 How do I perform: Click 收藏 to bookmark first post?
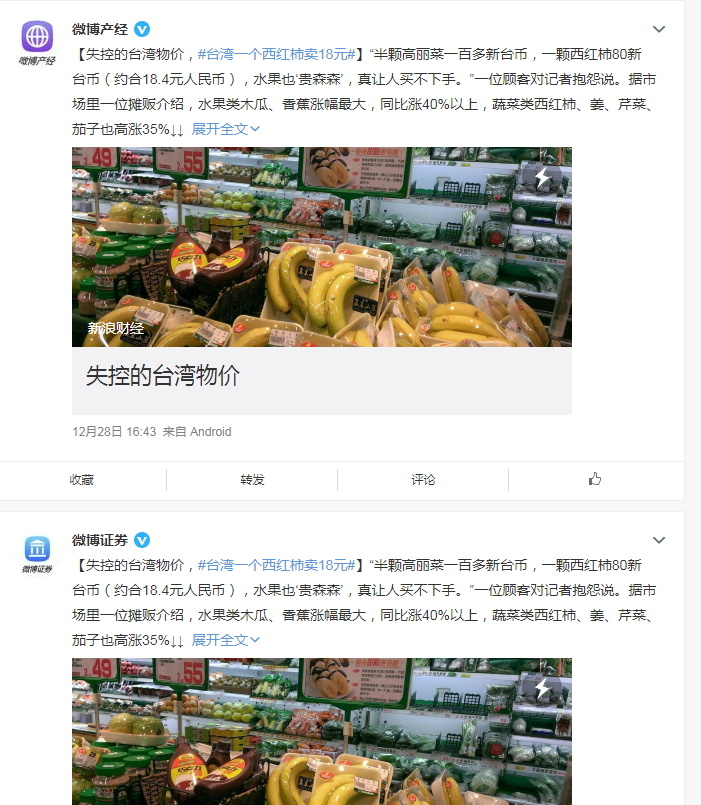(x=82, y=480)
